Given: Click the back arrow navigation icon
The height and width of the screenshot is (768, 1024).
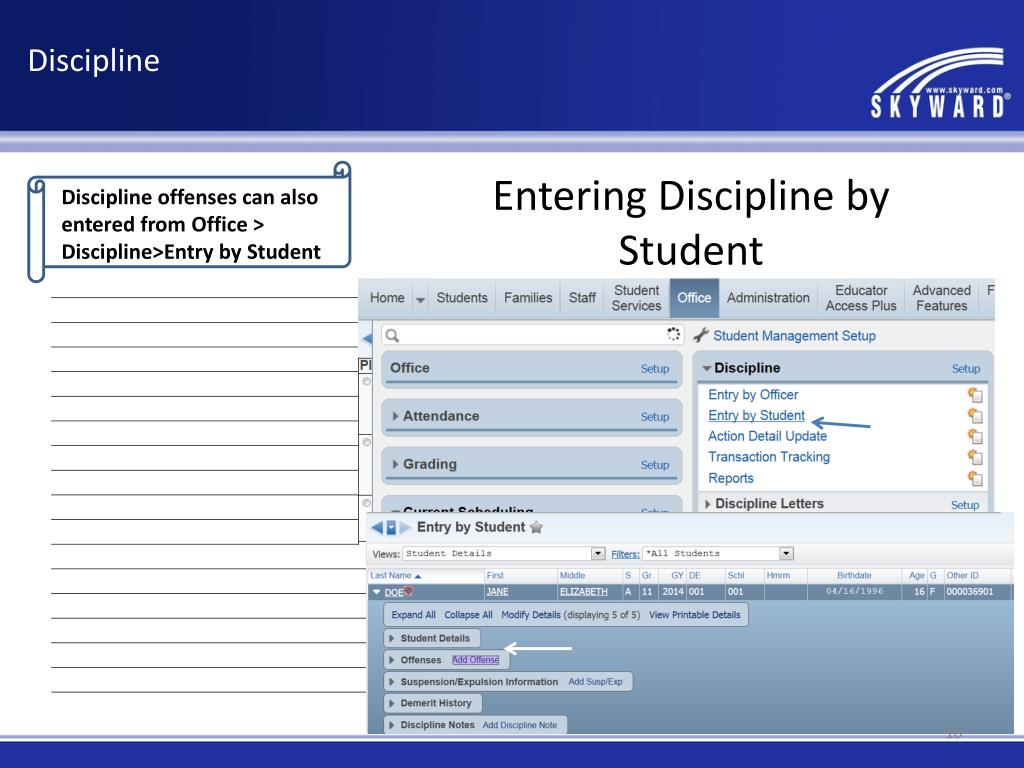Looking at the screenshot, I should [376, 528].
